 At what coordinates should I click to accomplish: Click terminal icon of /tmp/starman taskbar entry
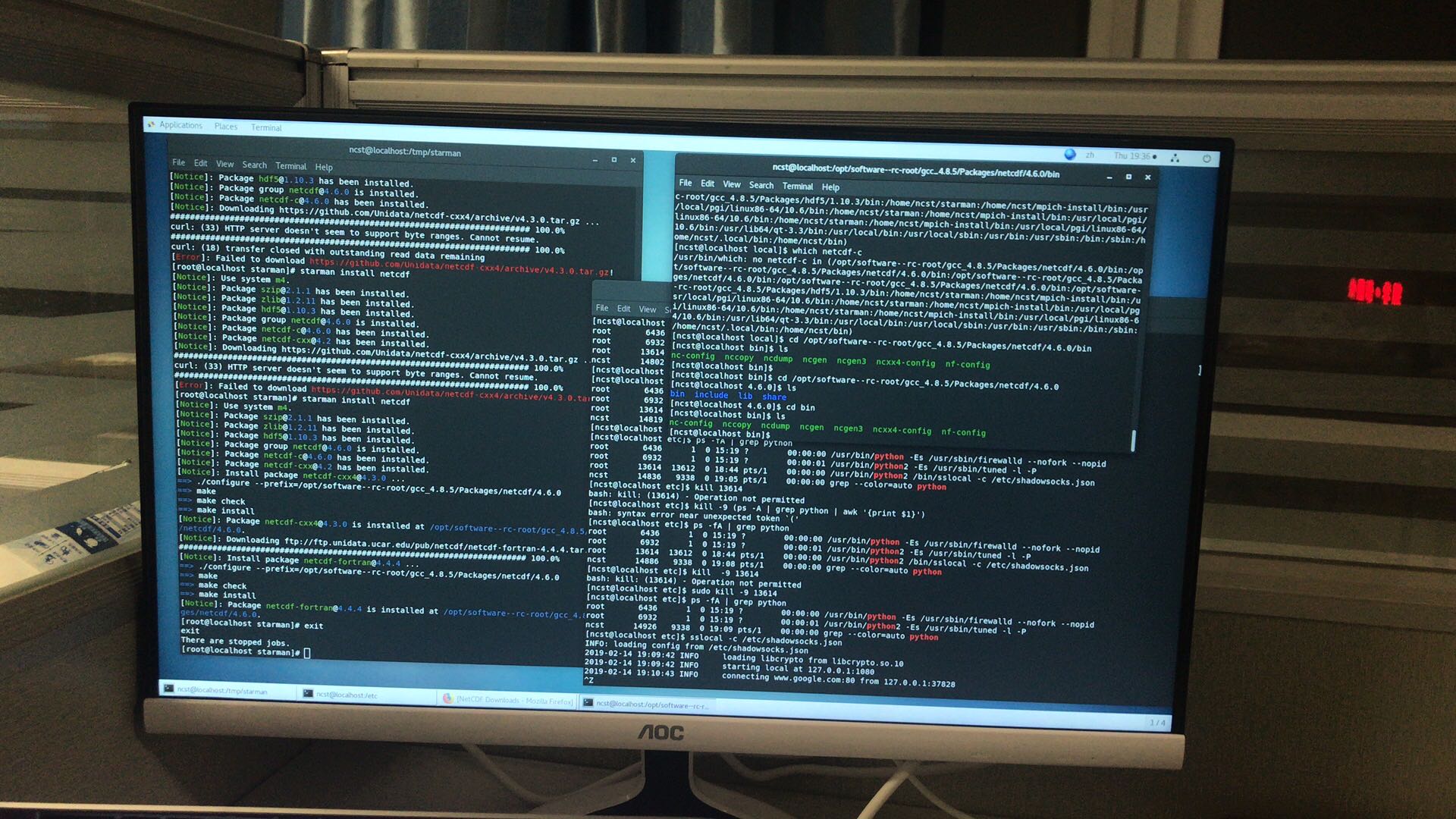[168, 689]
